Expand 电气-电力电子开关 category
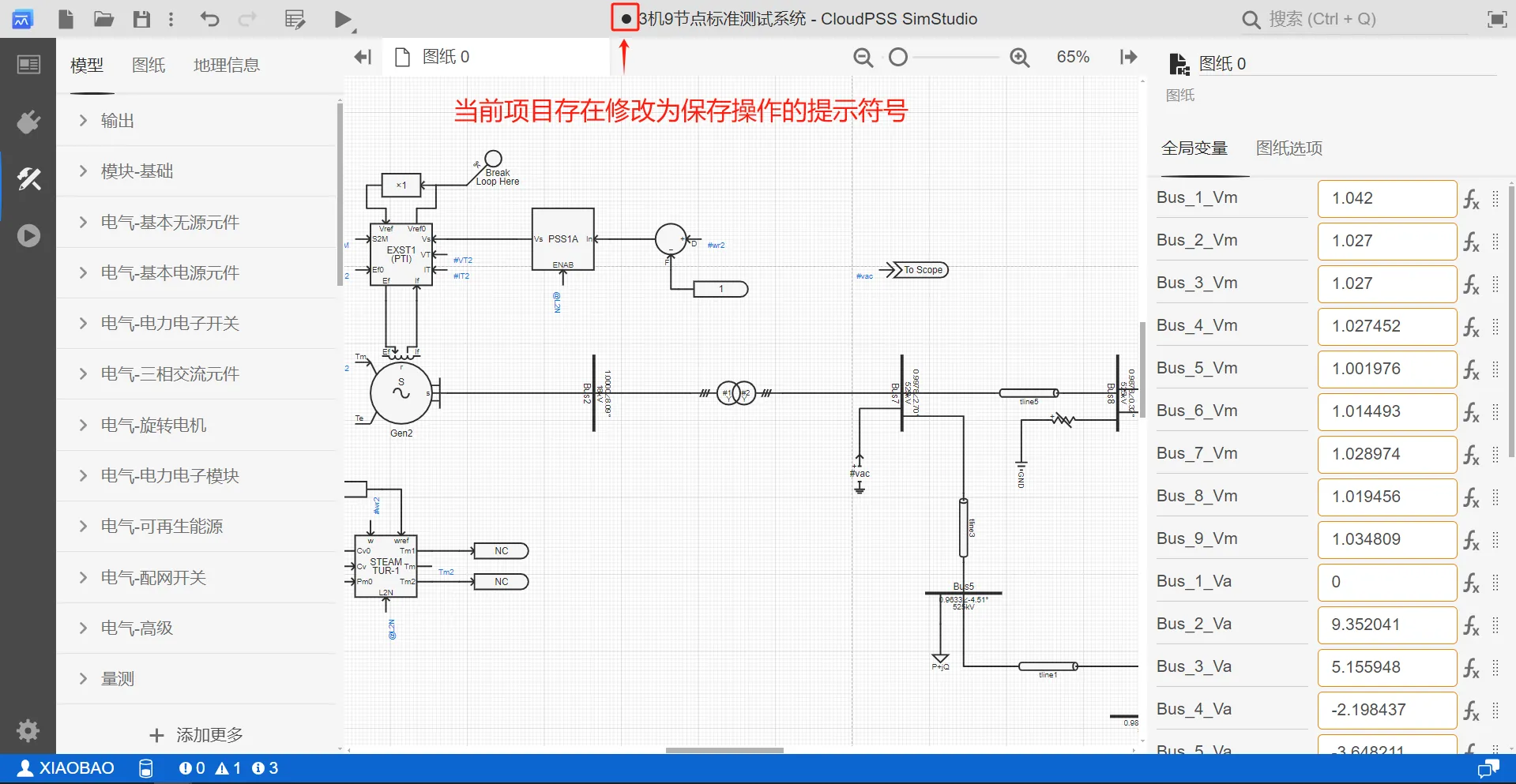The width and height of the screenshot is (1516, 784). (x=197, y=324)
